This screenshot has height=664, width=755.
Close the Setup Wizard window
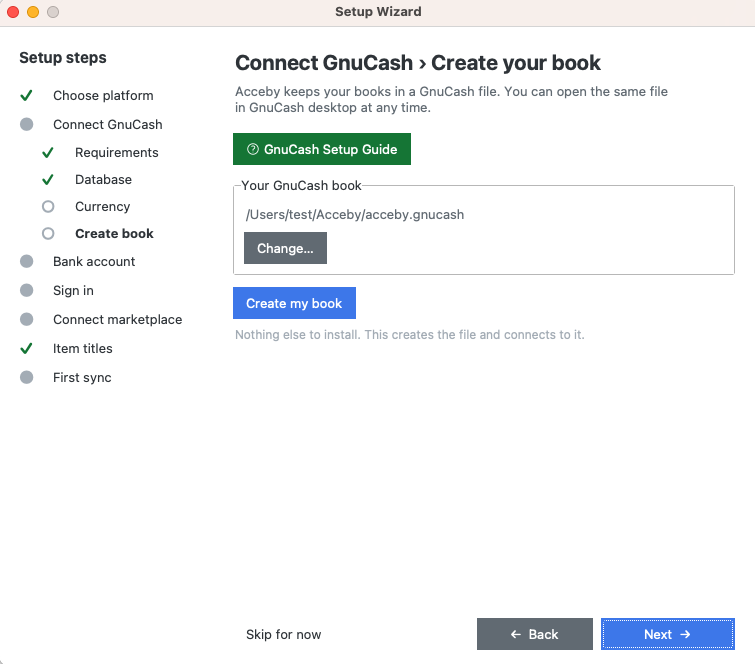13,12
